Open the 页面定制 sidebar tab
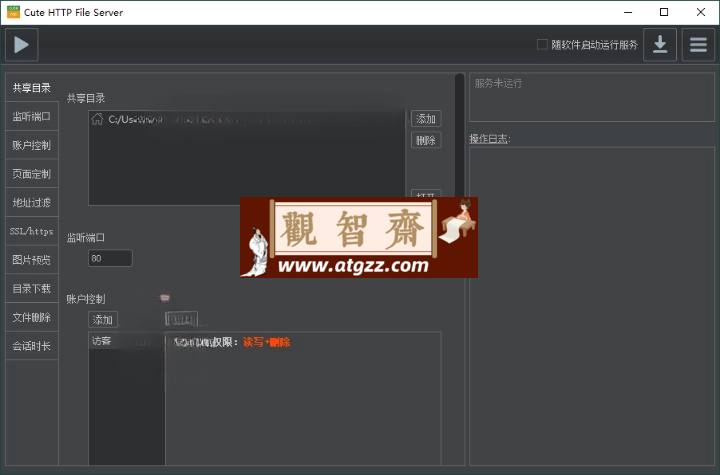Viewport: 720px width, 475px height. (32, 174)
